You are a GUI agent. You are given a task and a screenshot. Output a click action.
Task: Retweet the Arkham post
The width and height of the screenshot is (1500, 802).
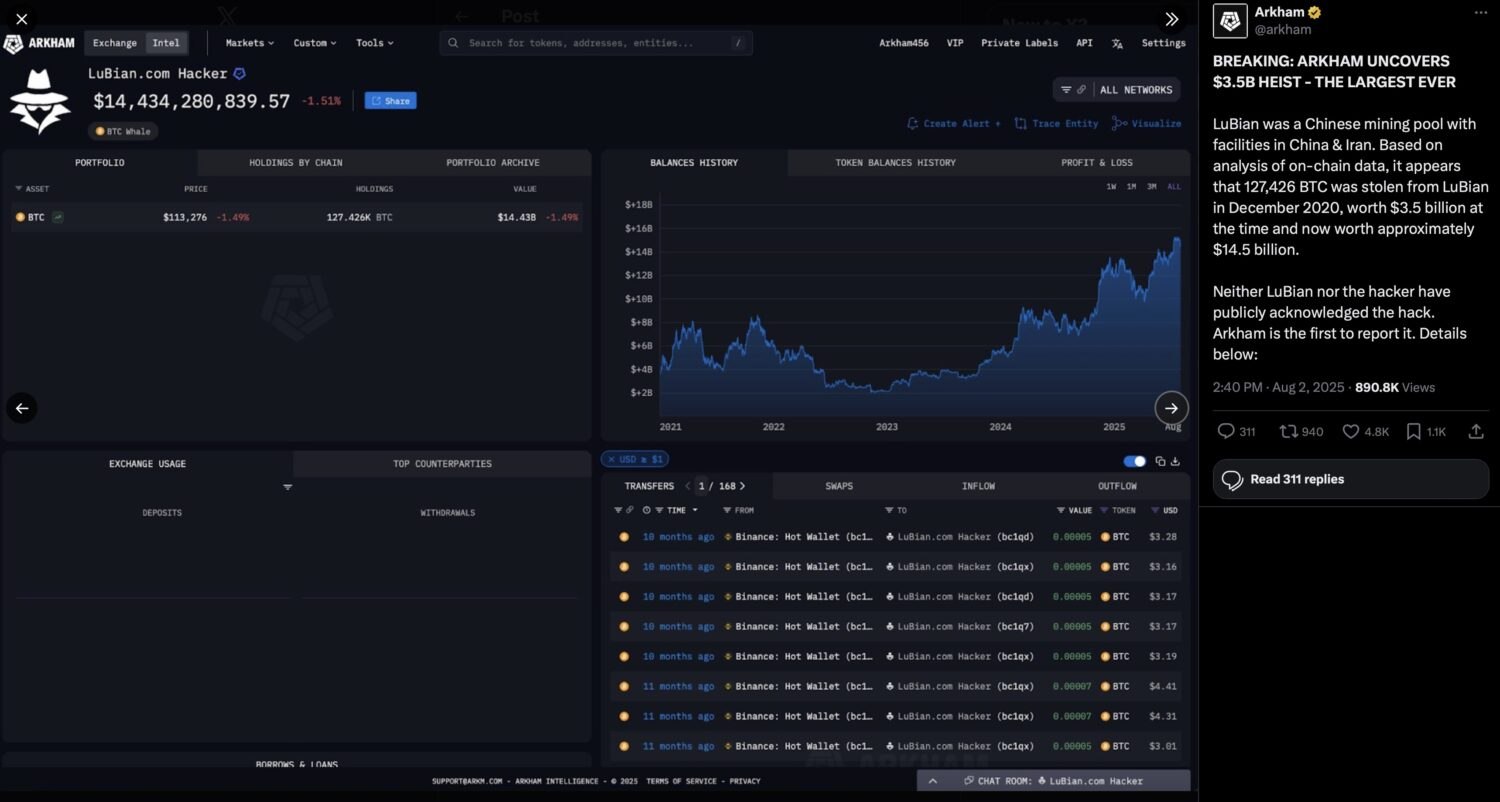click(1289, 431)
